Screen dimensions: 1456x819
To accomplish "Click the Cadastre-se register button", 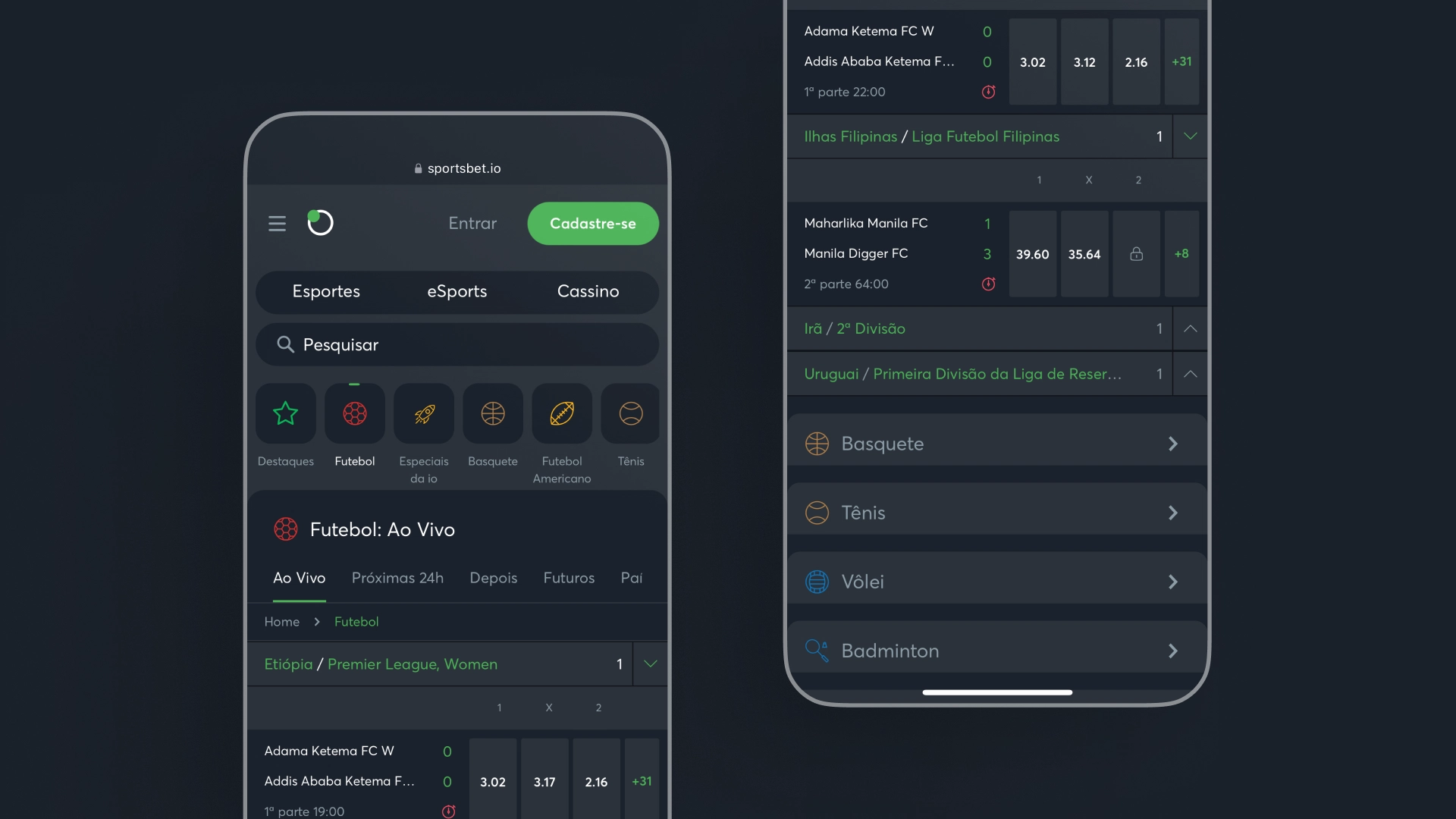I will [592, 223].
